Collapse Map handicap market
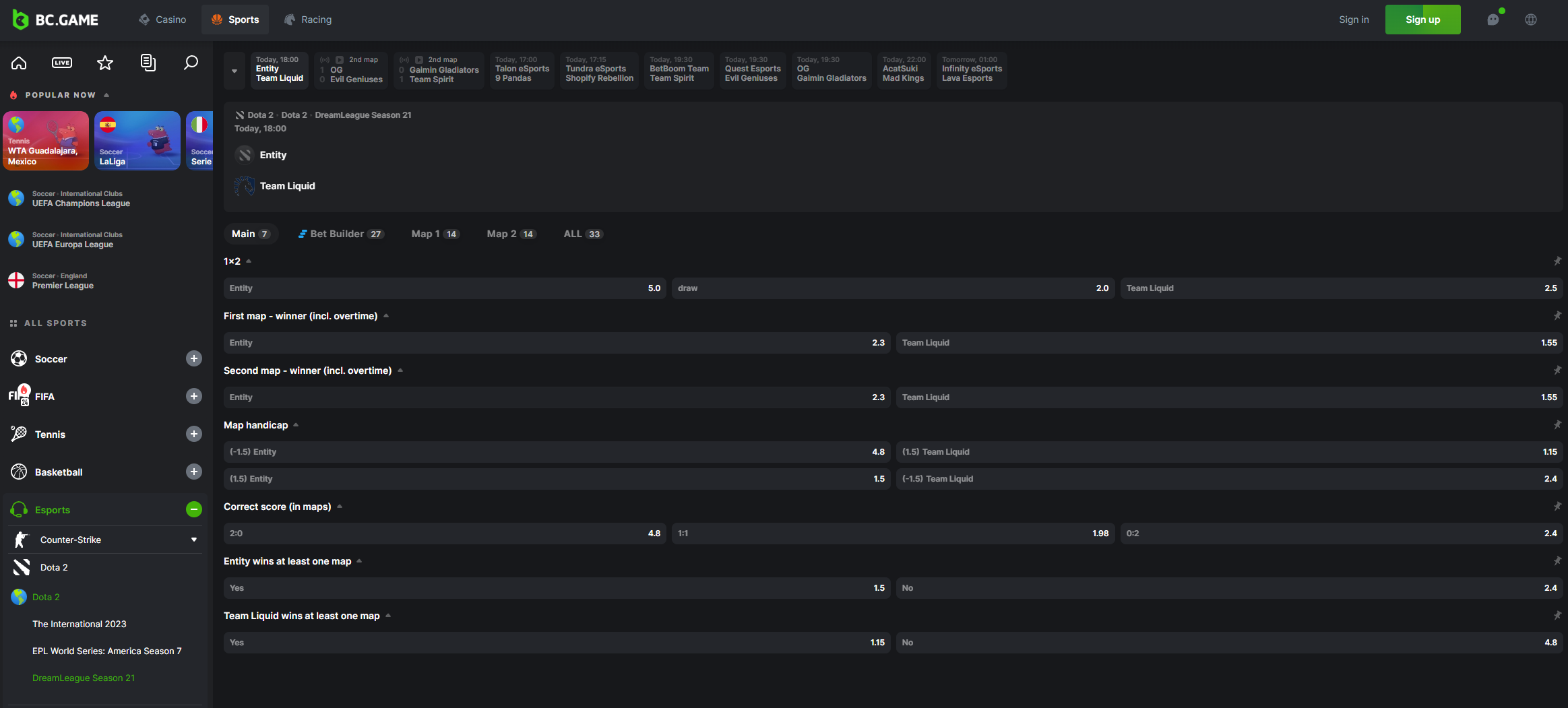Image resolution: width=1568 pixels, height=708 pixels. pyautogui.click(x=296, y=424)
